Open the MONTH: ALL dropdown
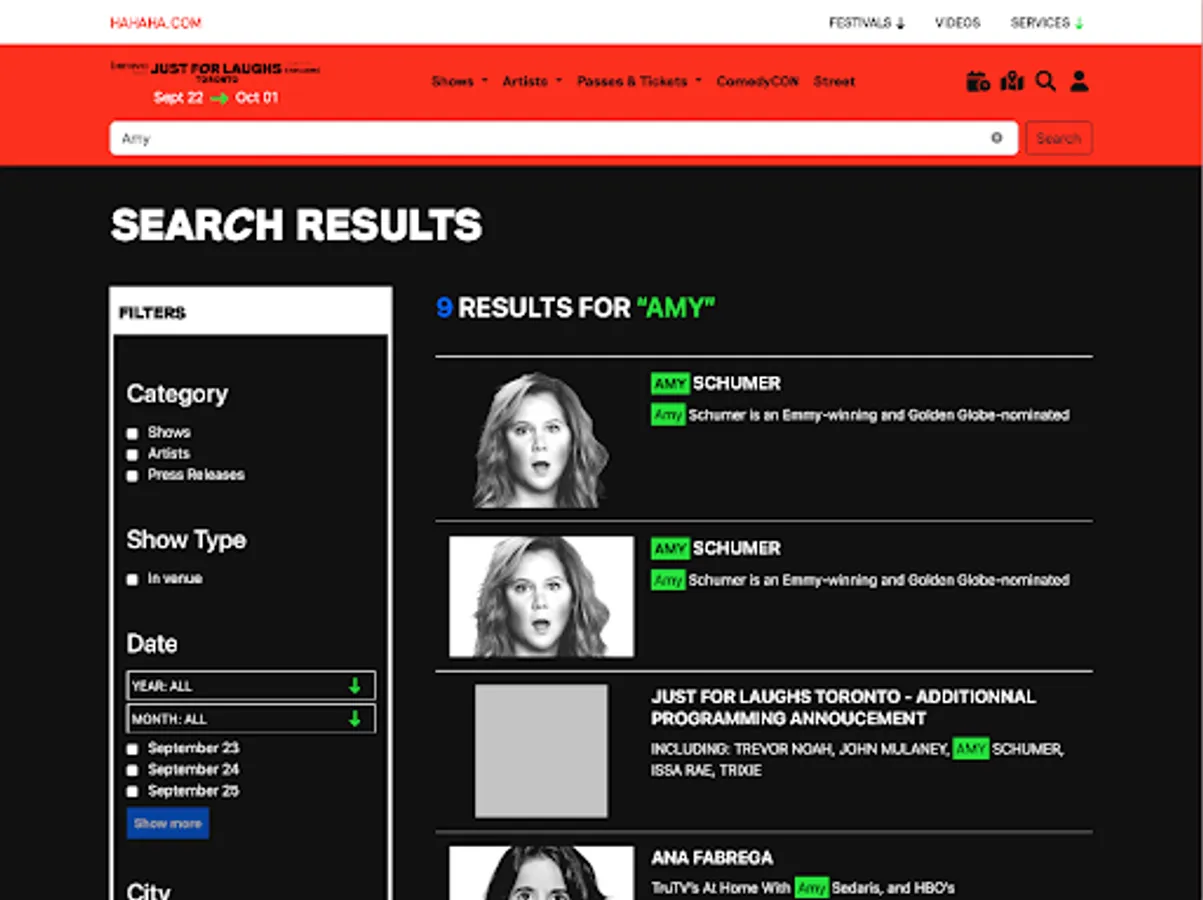1203x900 pixels. [x=251, y=719]
